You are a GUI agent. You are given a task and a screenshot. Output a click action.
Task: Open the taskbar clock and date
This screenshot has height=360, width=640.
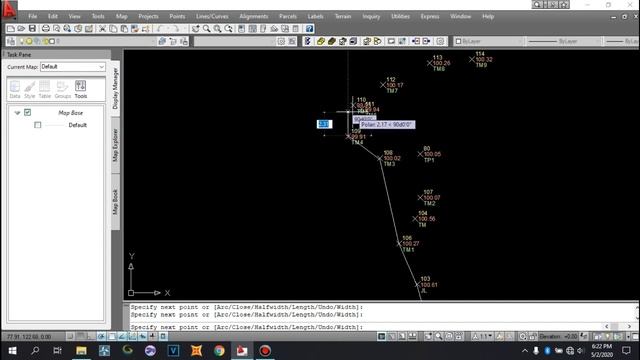tap(602, 351)
